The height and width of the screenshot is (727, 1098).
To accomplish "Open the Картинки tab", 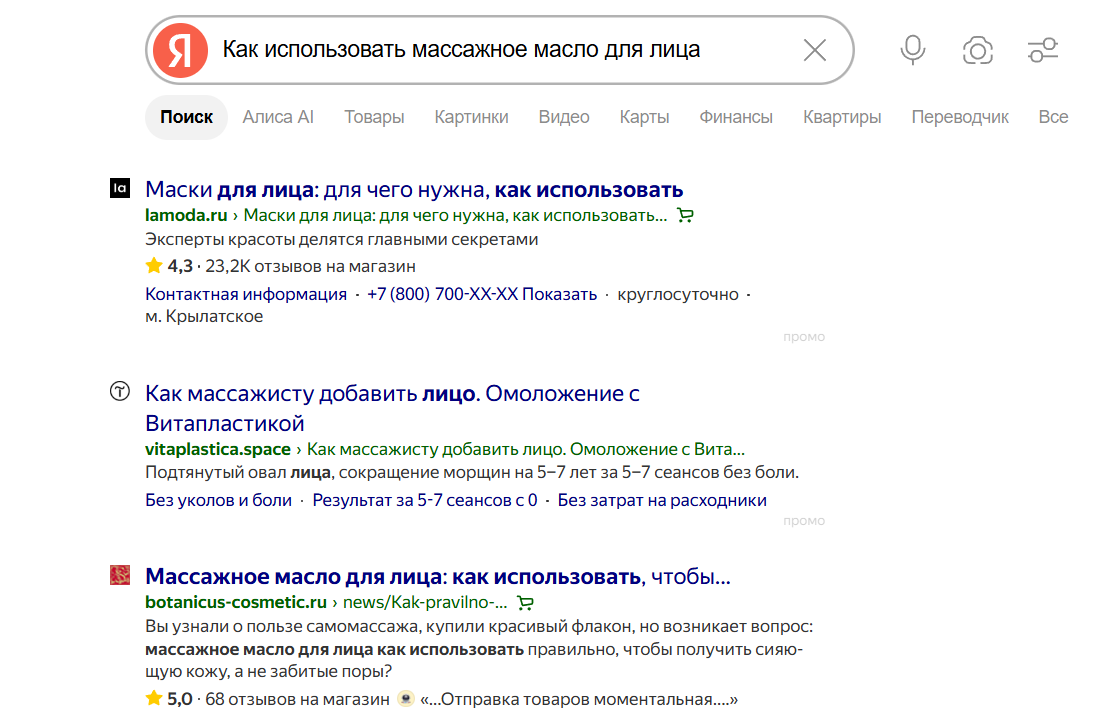I will pos(471,117).
